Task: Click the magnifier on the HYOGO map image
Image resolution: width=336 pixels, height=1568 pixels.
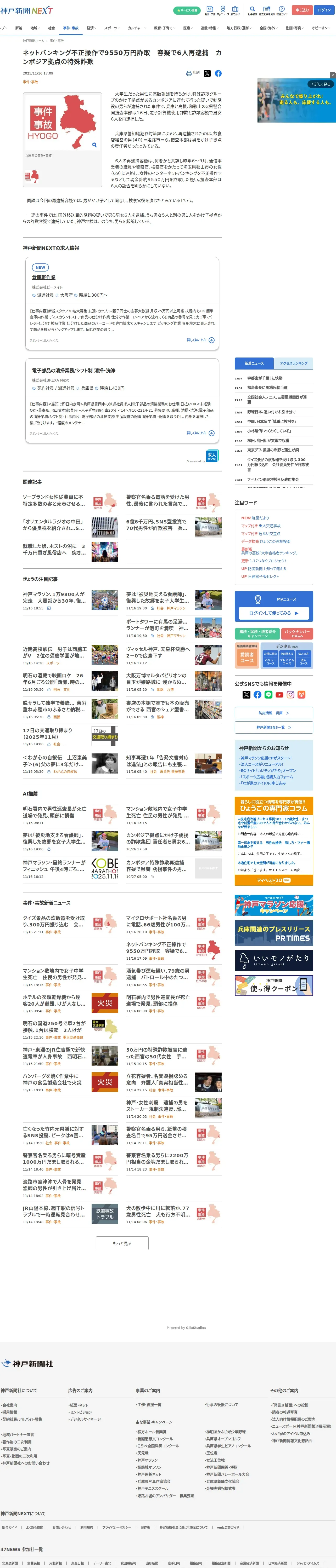Action: click(94, 145)
